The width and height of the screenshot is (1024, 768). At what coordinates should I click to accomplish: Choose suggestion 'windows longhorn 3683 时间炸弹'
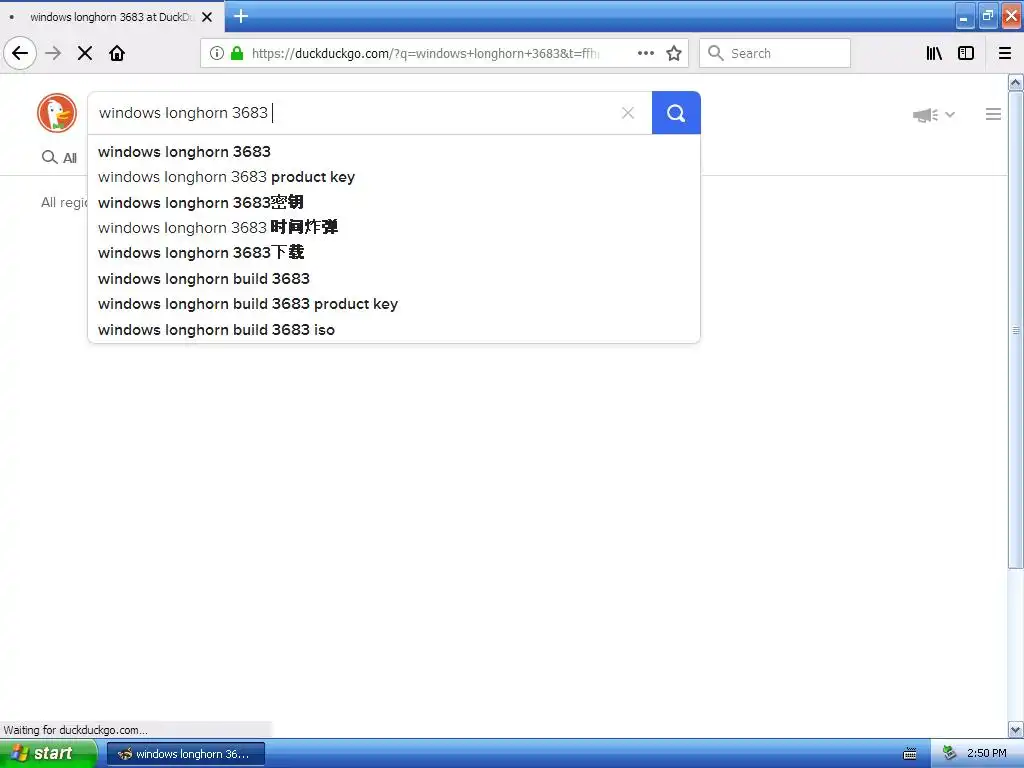coord(394,227)
